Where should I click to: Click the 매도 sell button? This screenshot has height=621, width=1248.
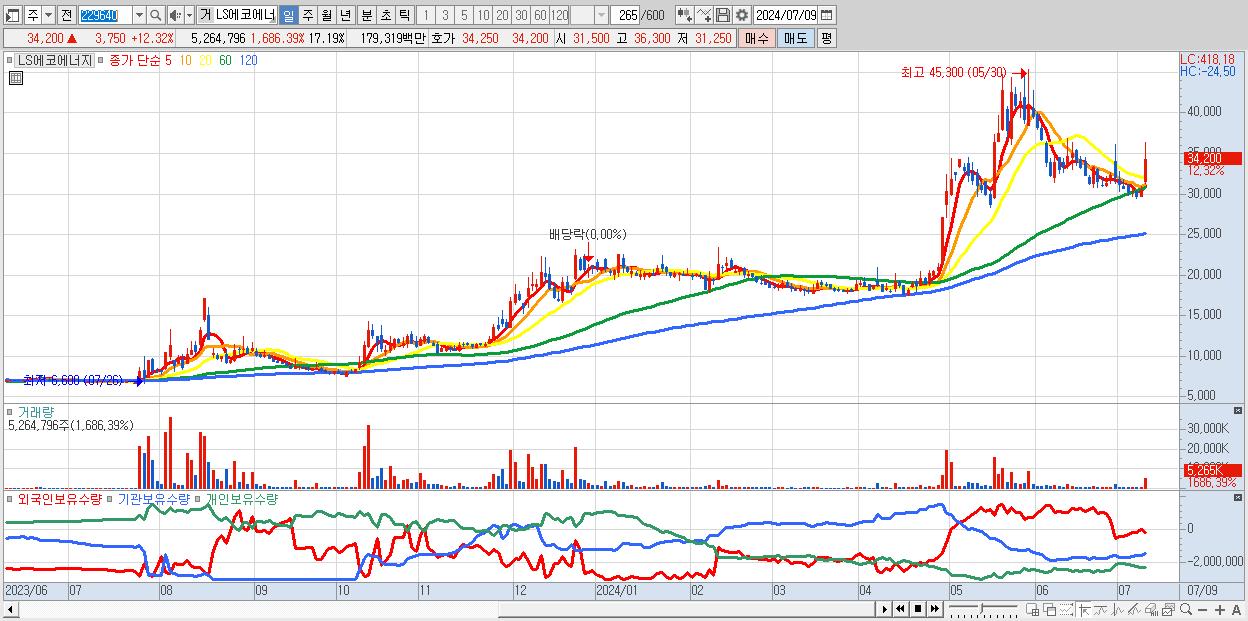click(795, 38)
